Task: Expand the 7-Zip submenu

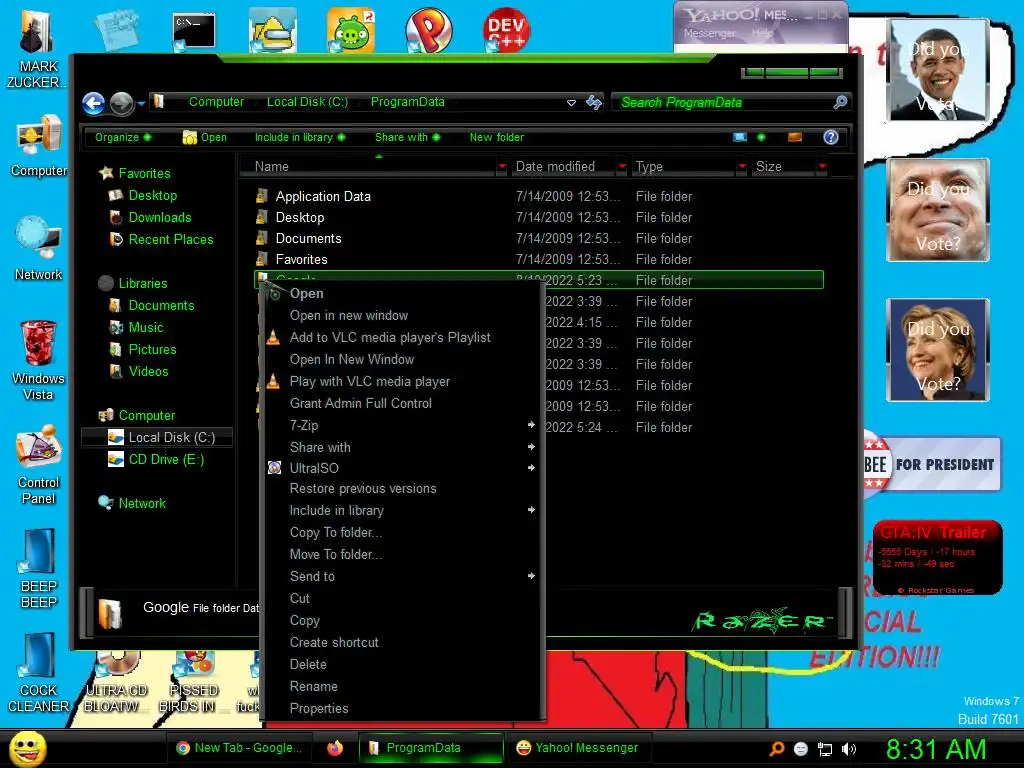Action: (x=402, y=425)
